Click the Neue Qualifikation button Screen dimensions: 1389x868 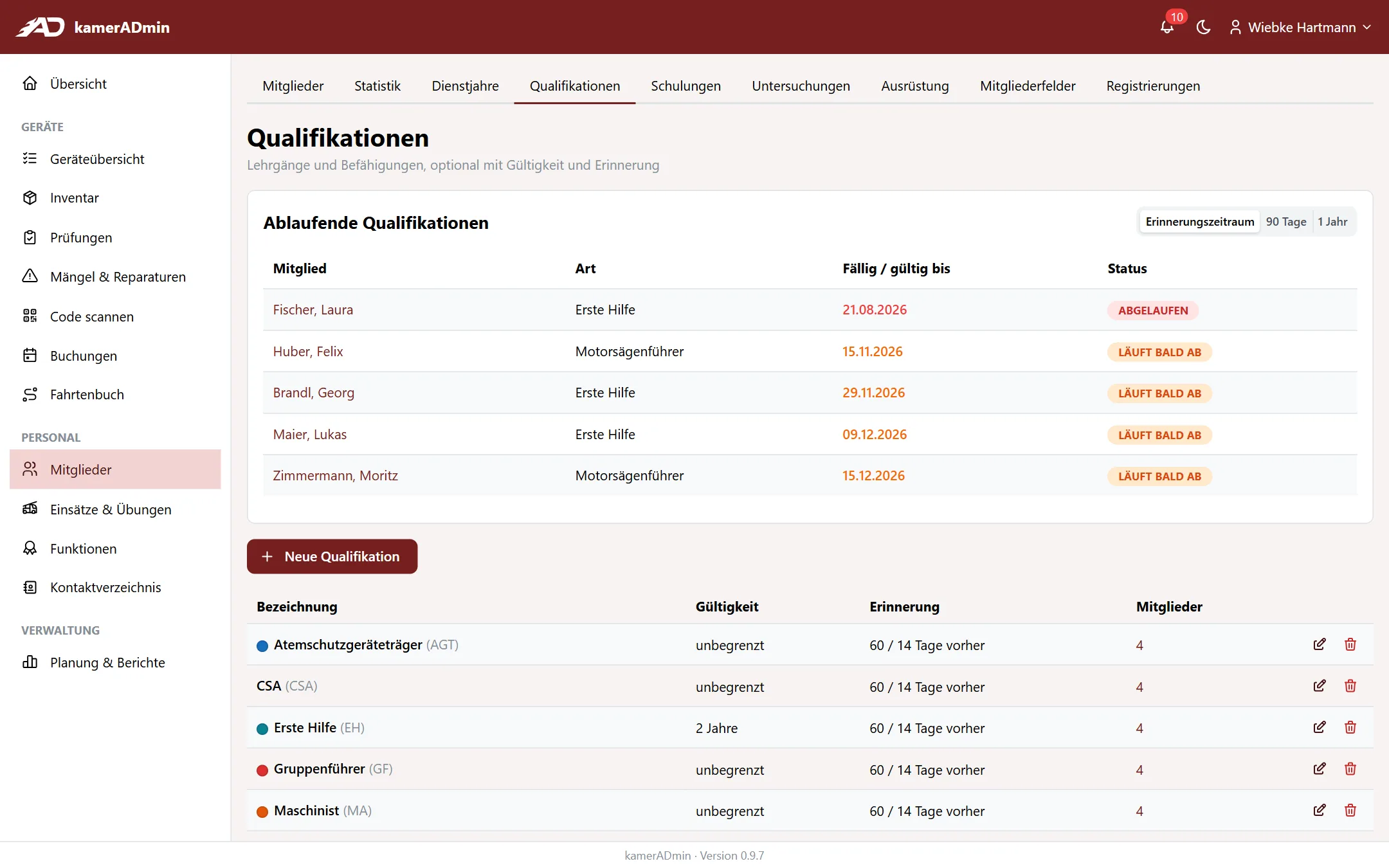(x=332, y=557)
